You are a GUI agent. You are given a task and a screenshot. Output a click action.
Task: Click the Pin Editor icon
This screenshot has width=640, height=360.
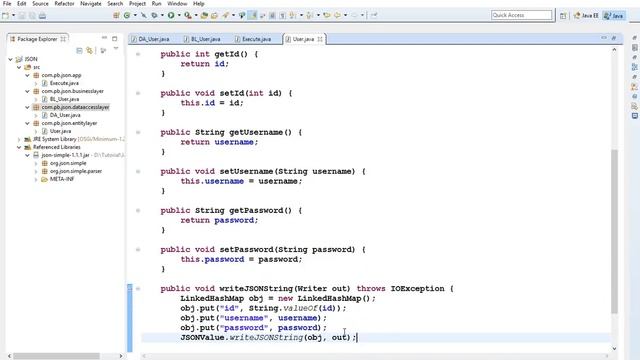coord(374,16)
